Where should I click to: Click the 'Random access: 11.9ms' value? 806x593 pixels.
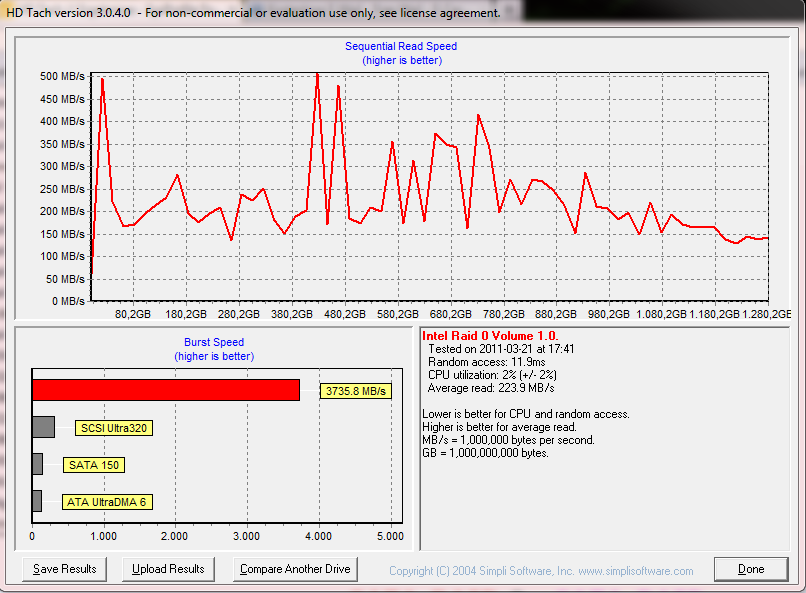coord(487,362)
